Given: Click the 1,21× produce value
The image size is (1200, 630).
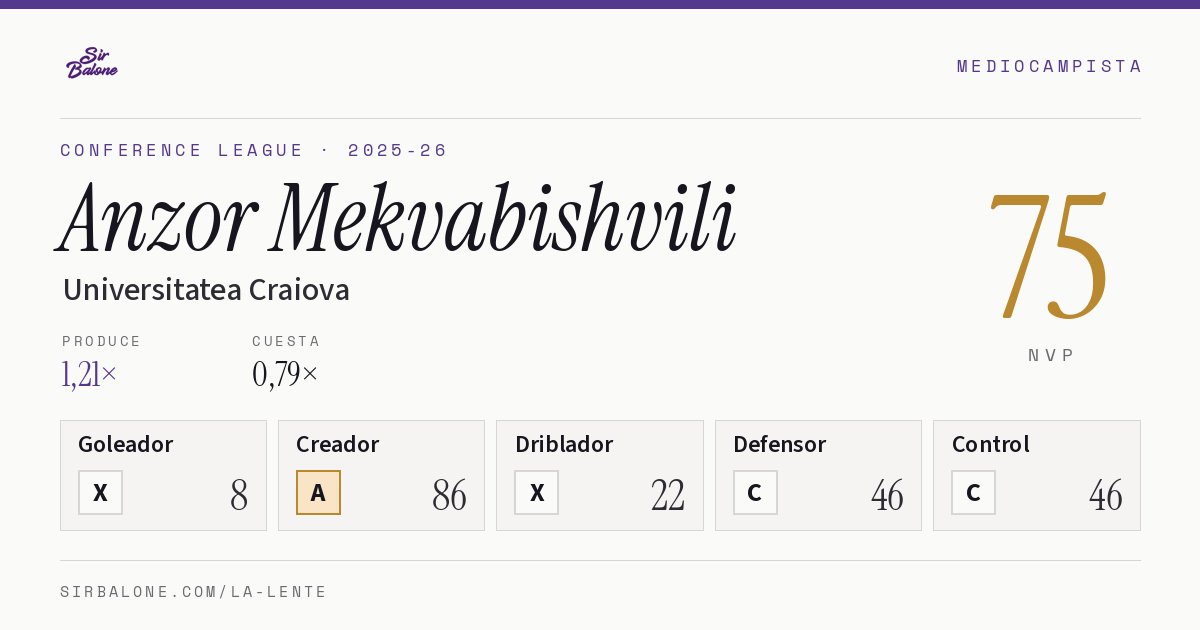Looking at the screenshot, I should (89, 374).
